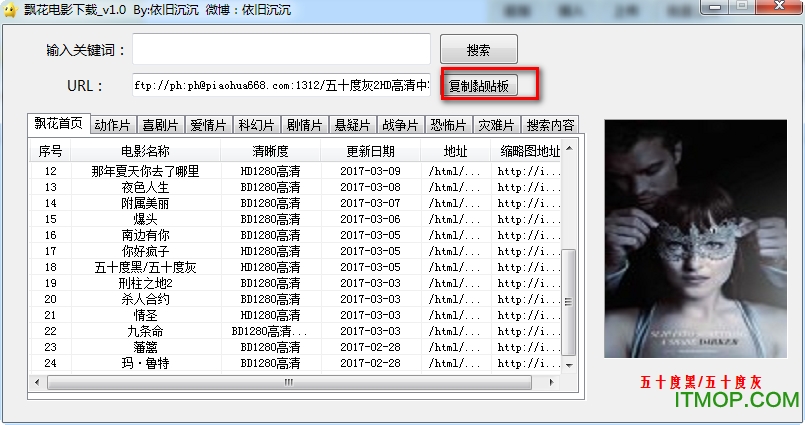Open the 剧情片 tab
The height and width of the screenshot is (425, 805).
[304, 125]
